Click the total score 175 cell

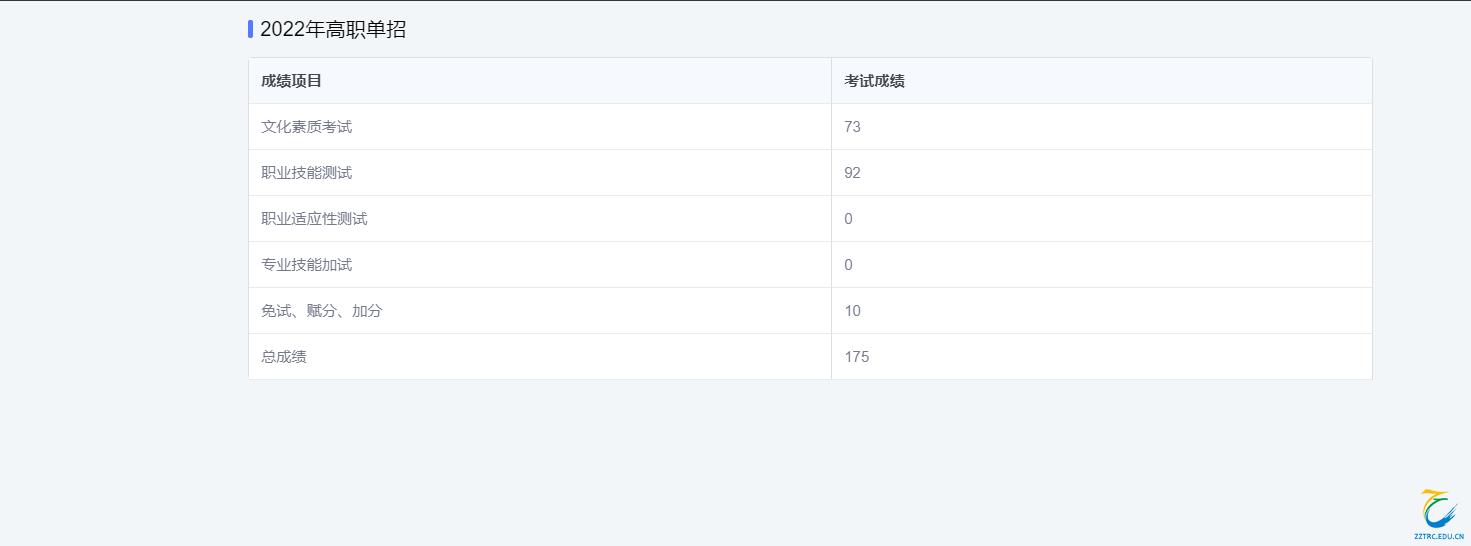(x=856, y=357)
